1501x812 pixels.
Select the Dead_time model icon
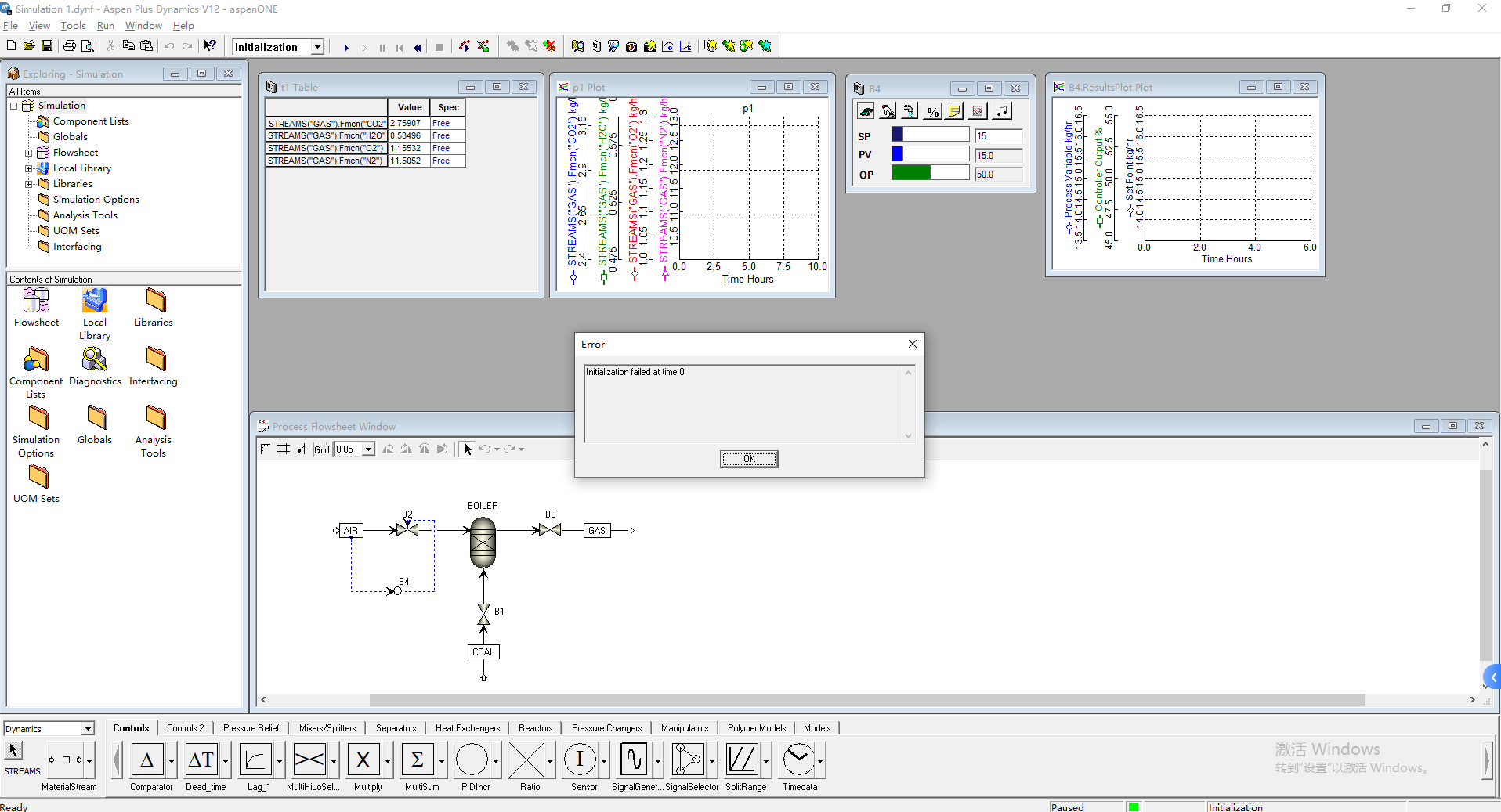201,760
